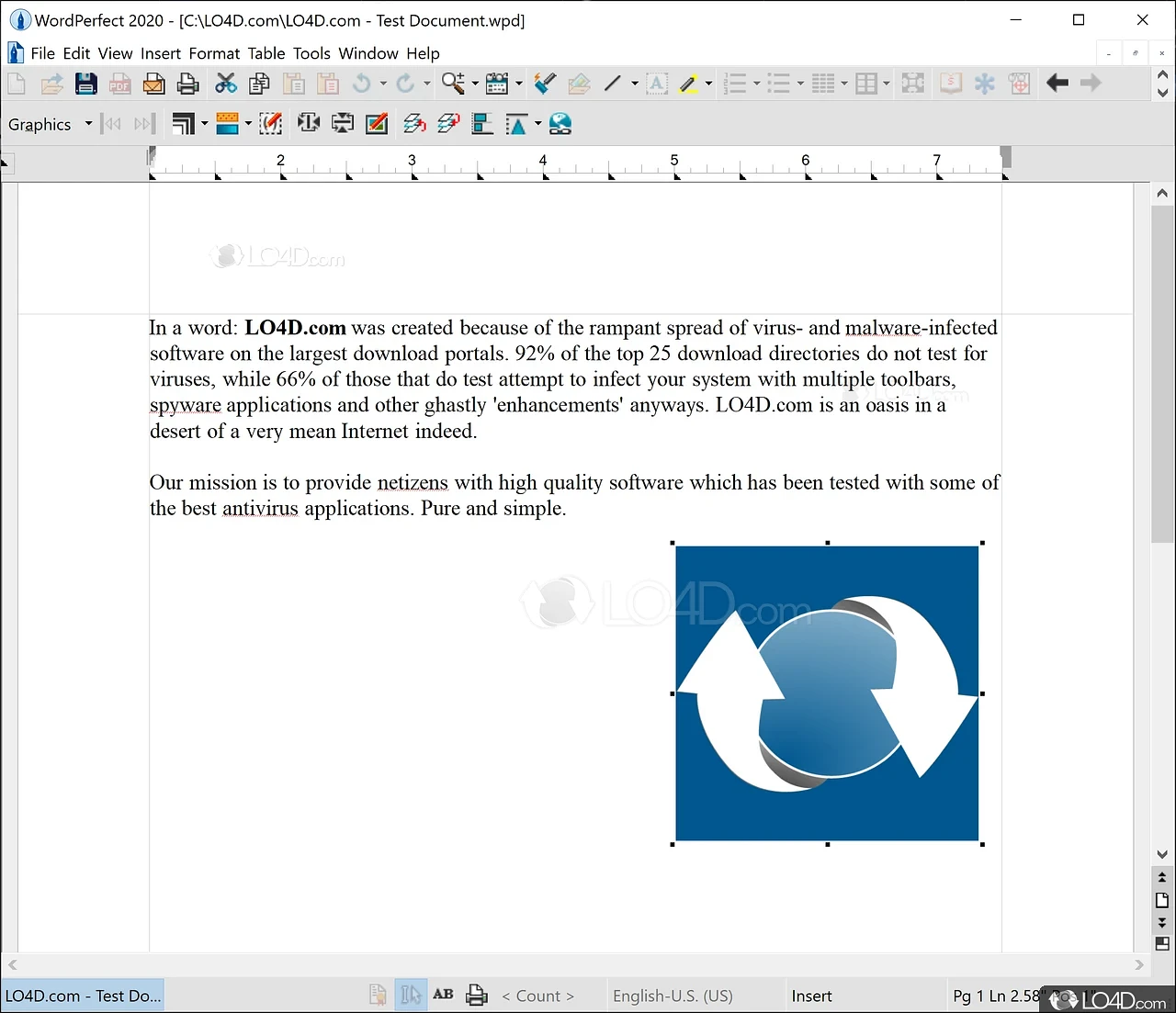
Task: Send the document as email attachment
Action: pyautogui.click(x=153, y=84)
